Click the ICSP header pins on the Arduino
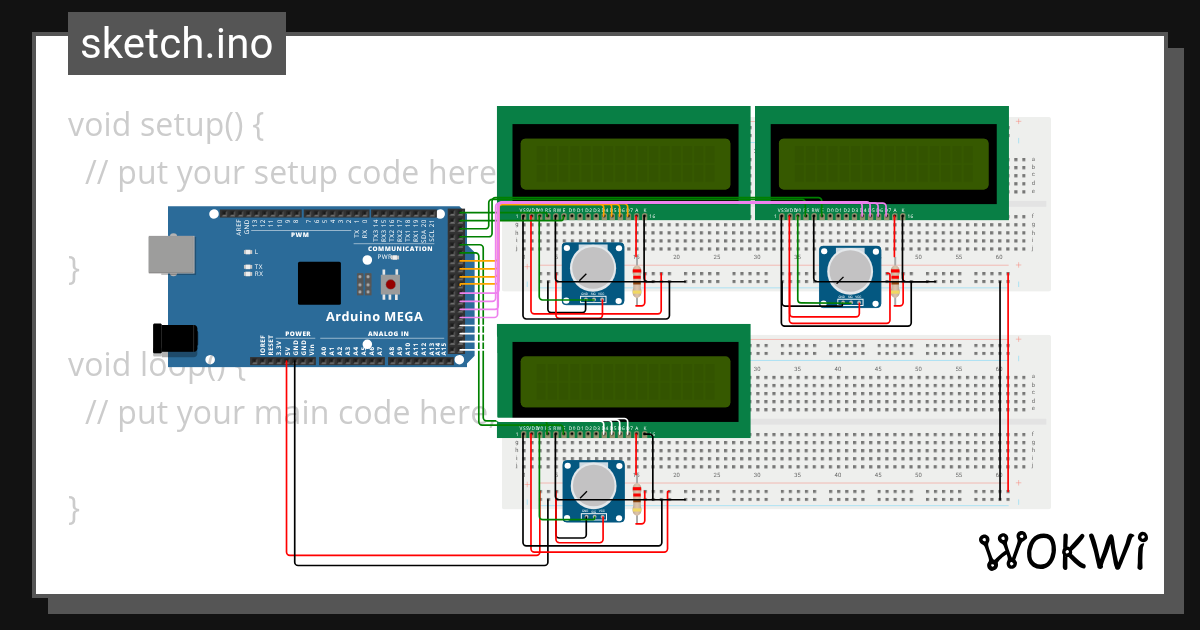This screenshot has height=630, width=1200. 364,285
